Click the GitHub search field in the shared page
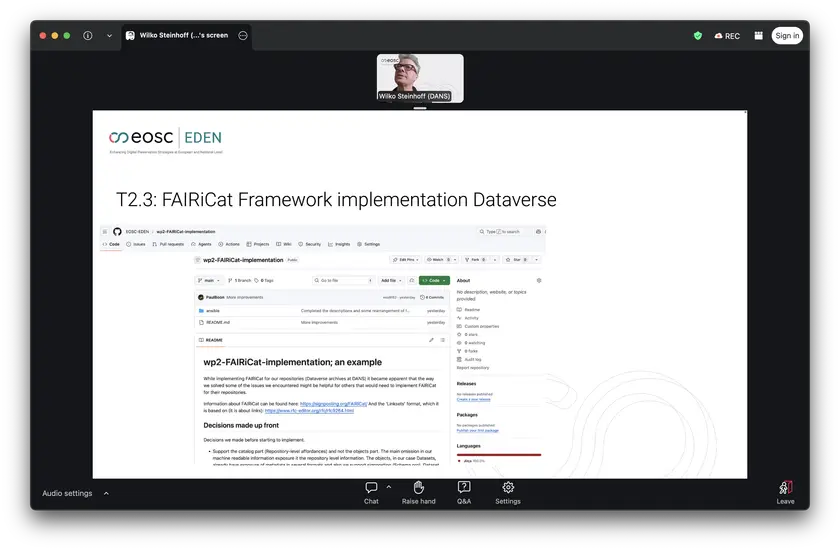840x550 pixels. click(502, 232)
